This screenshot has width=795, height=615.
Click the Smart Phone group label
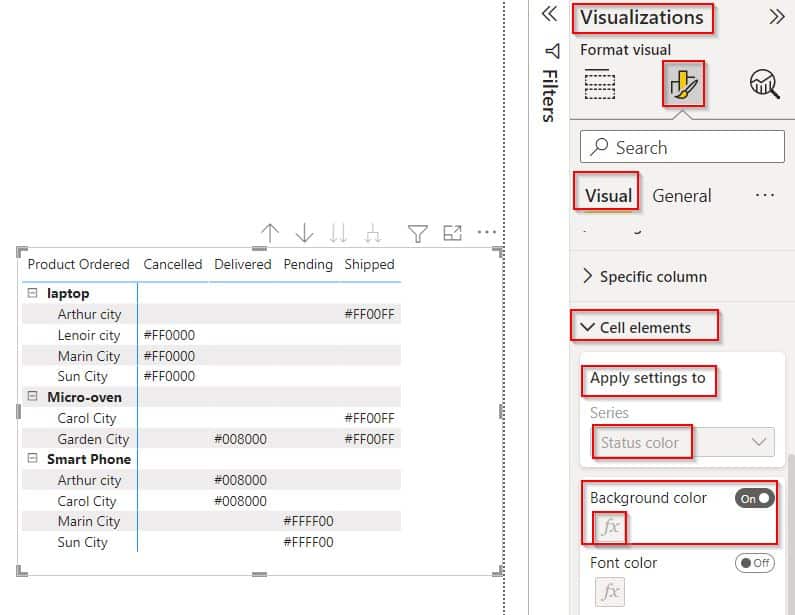(89, 459)
